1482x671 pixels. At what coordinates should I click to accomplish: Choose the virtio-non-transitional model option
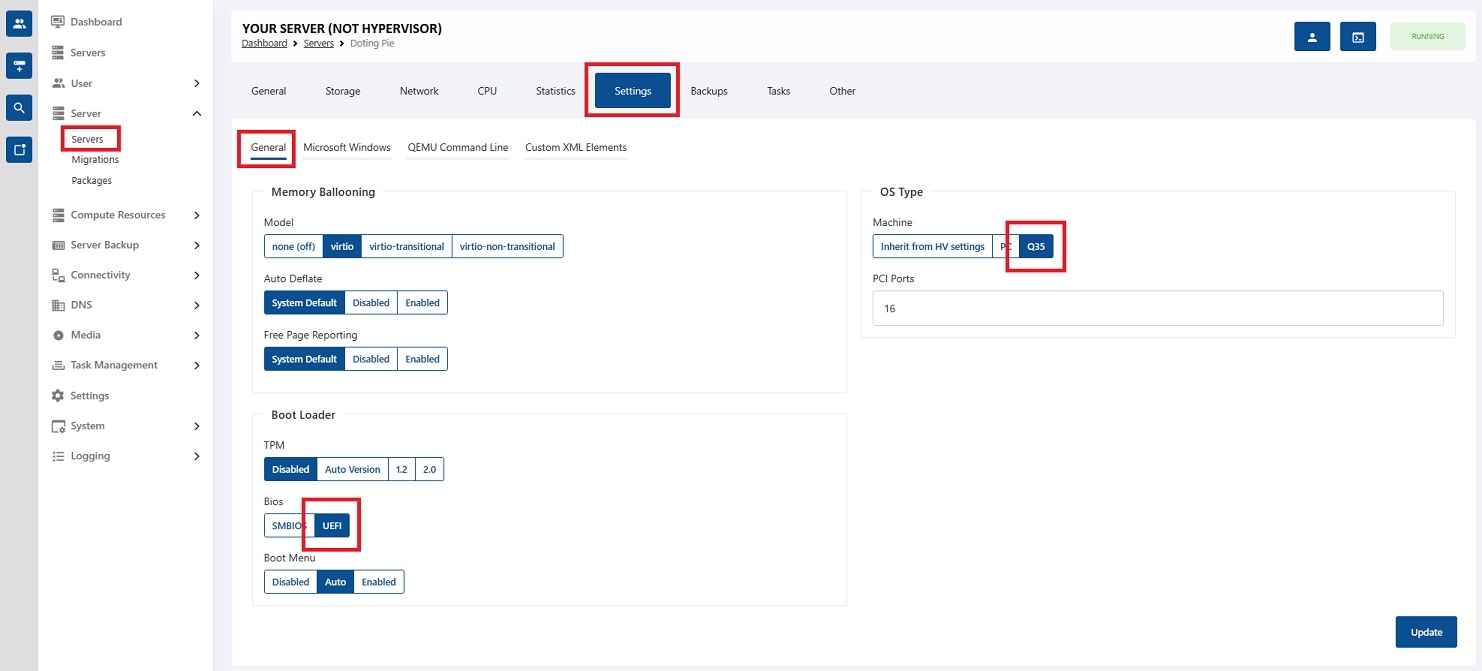point(507,246)
